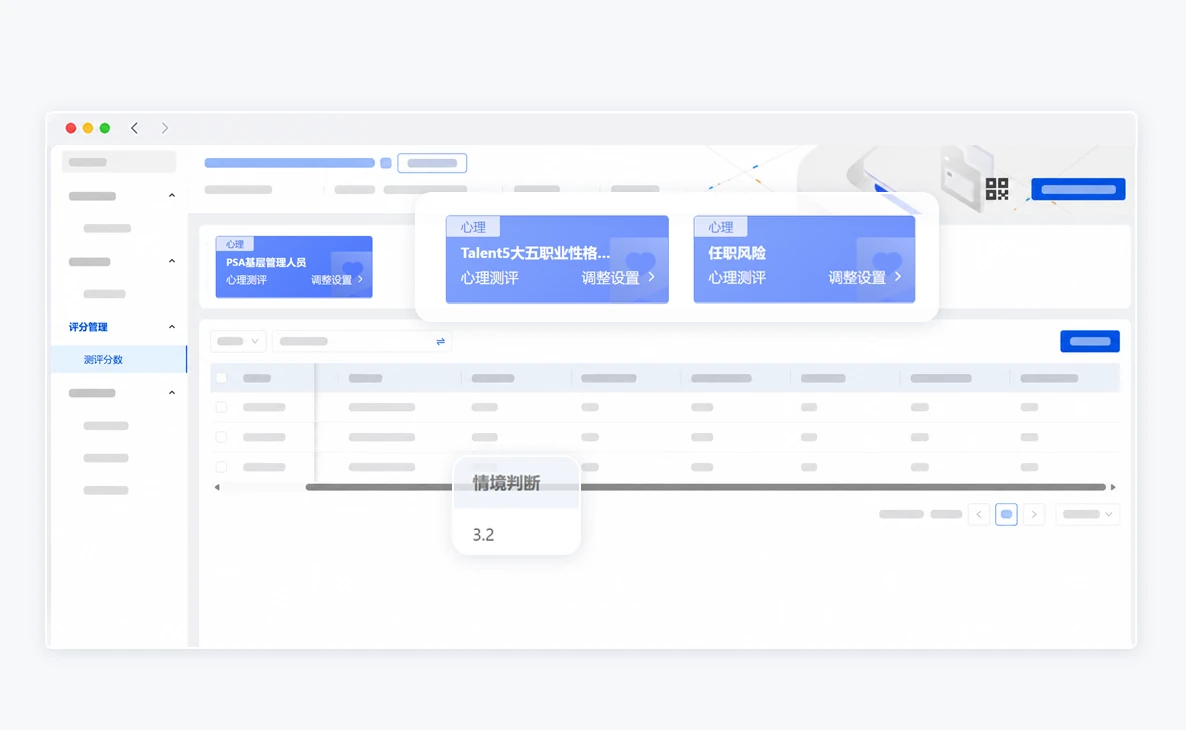Screen dimensions: 1186x730
Task: Click the arrow on the Talent5大五职业性格 card
Action: pyautogui.click(x=651, y=277)
